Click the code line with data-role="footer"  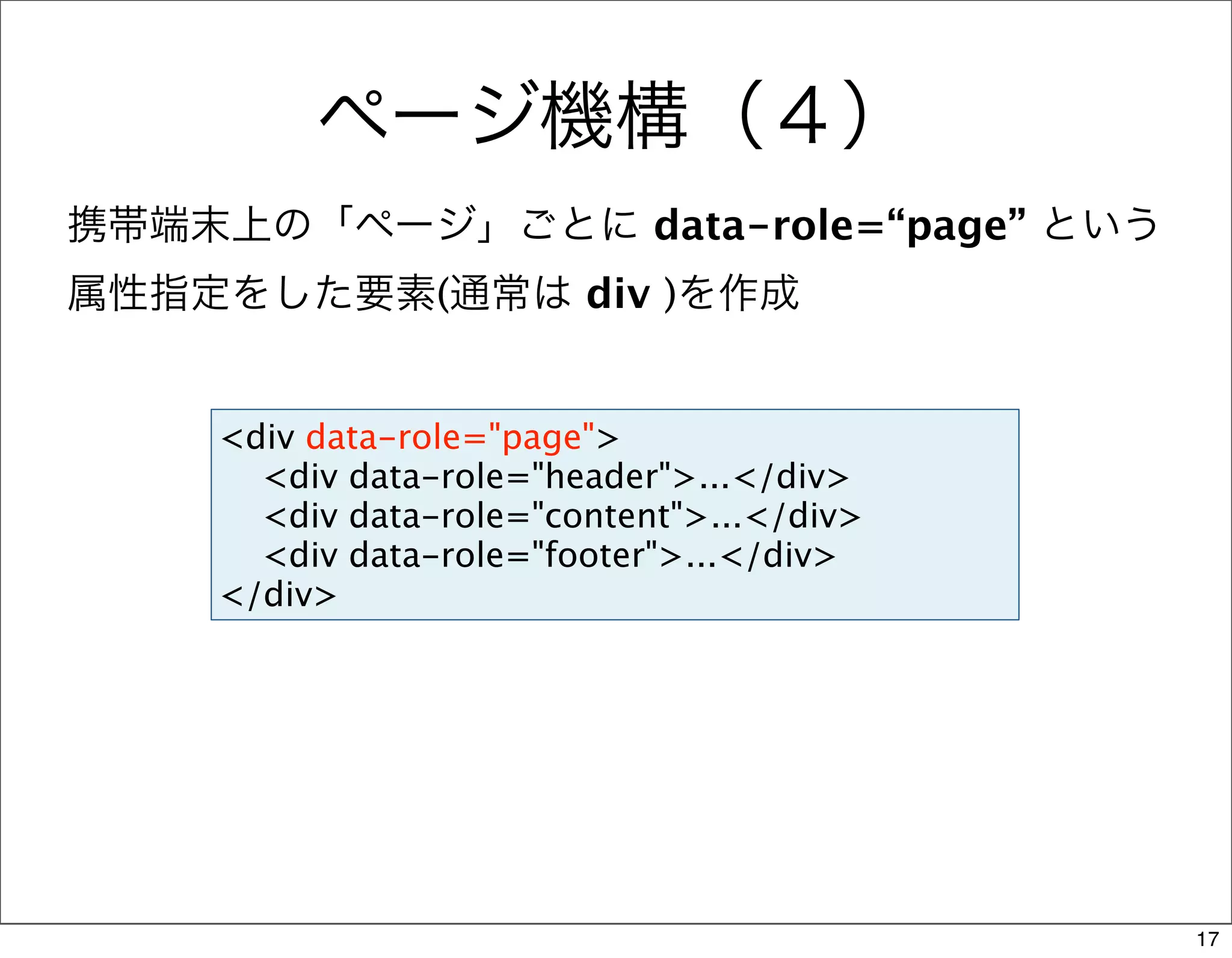tap(550, 555)
